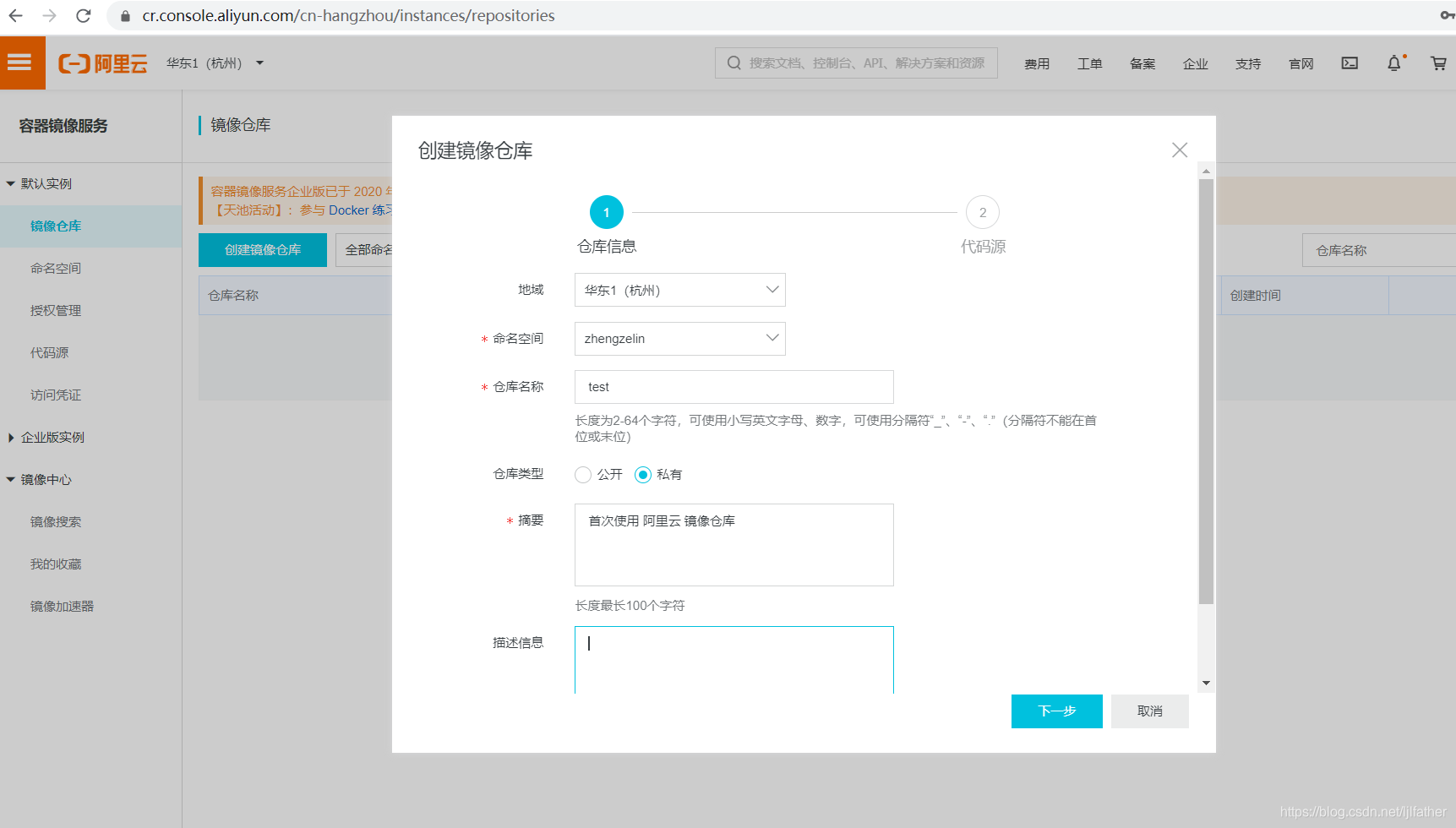
Task: Click the dialog scrollbar down arrow
Action: pos(1206,683)
